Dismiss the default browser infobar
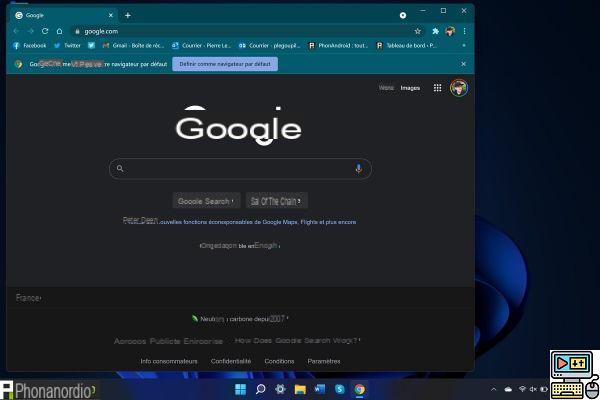The width and height of the screenshot is (600, 400). coord(463,64)
